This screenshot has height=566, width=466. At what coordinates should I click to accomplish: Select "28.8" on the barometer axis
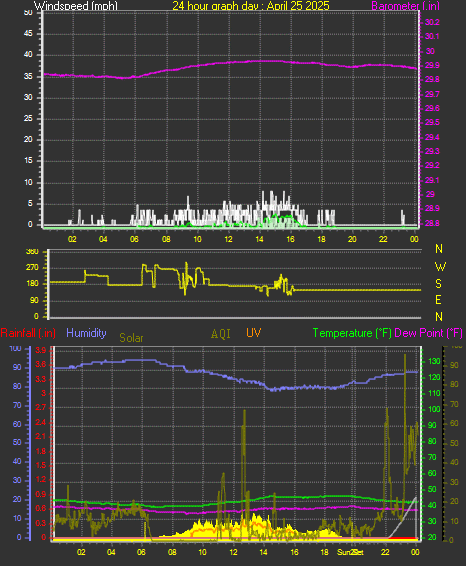pyautogui.click(x=432, y=223)
